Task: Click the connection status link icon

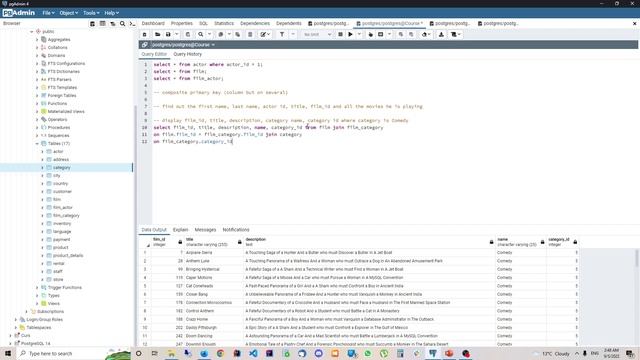Action: 144,44
